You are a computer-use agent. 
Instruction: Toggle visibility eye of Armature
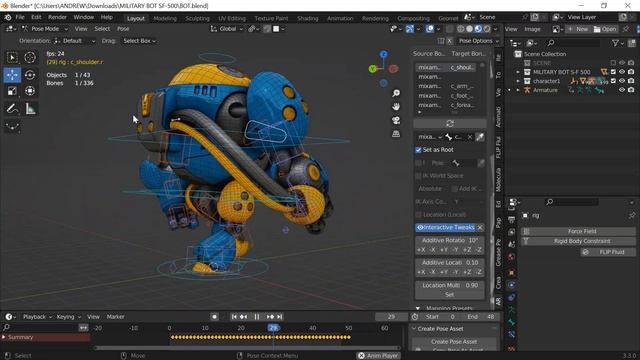tap(622, 90)
